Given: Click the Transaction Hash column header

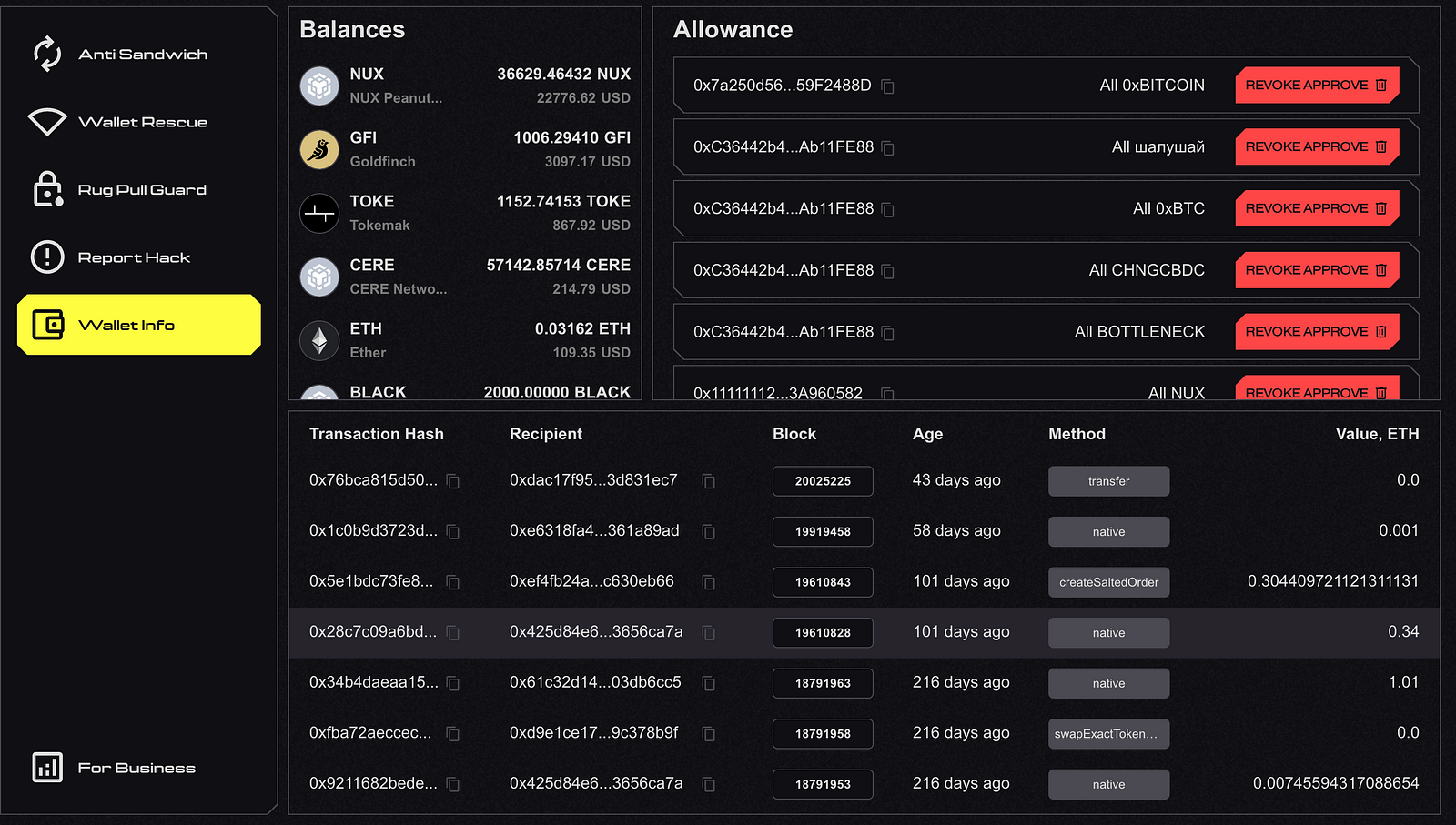Looking at the screenshot, I should pos(377,434).
